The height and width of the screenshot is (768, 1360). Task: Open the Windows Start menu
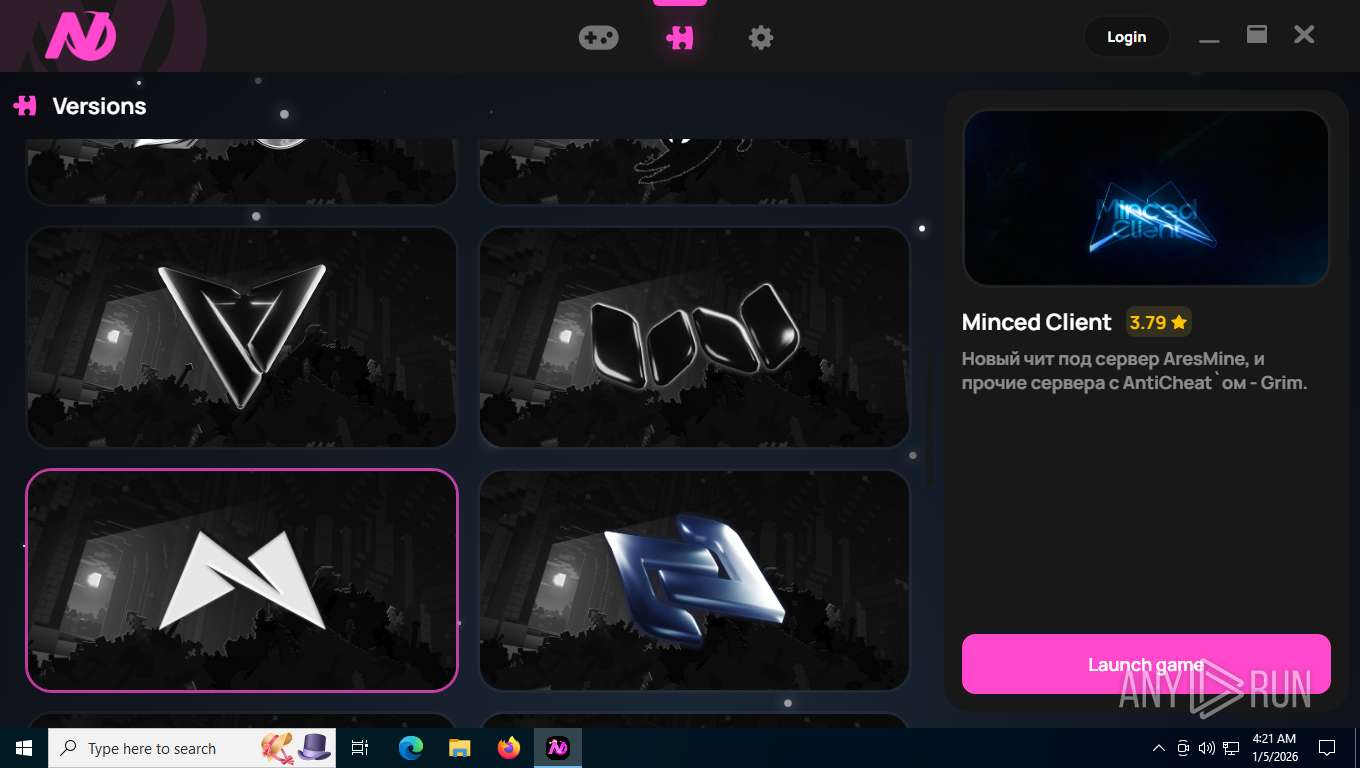tap(24, 748)
